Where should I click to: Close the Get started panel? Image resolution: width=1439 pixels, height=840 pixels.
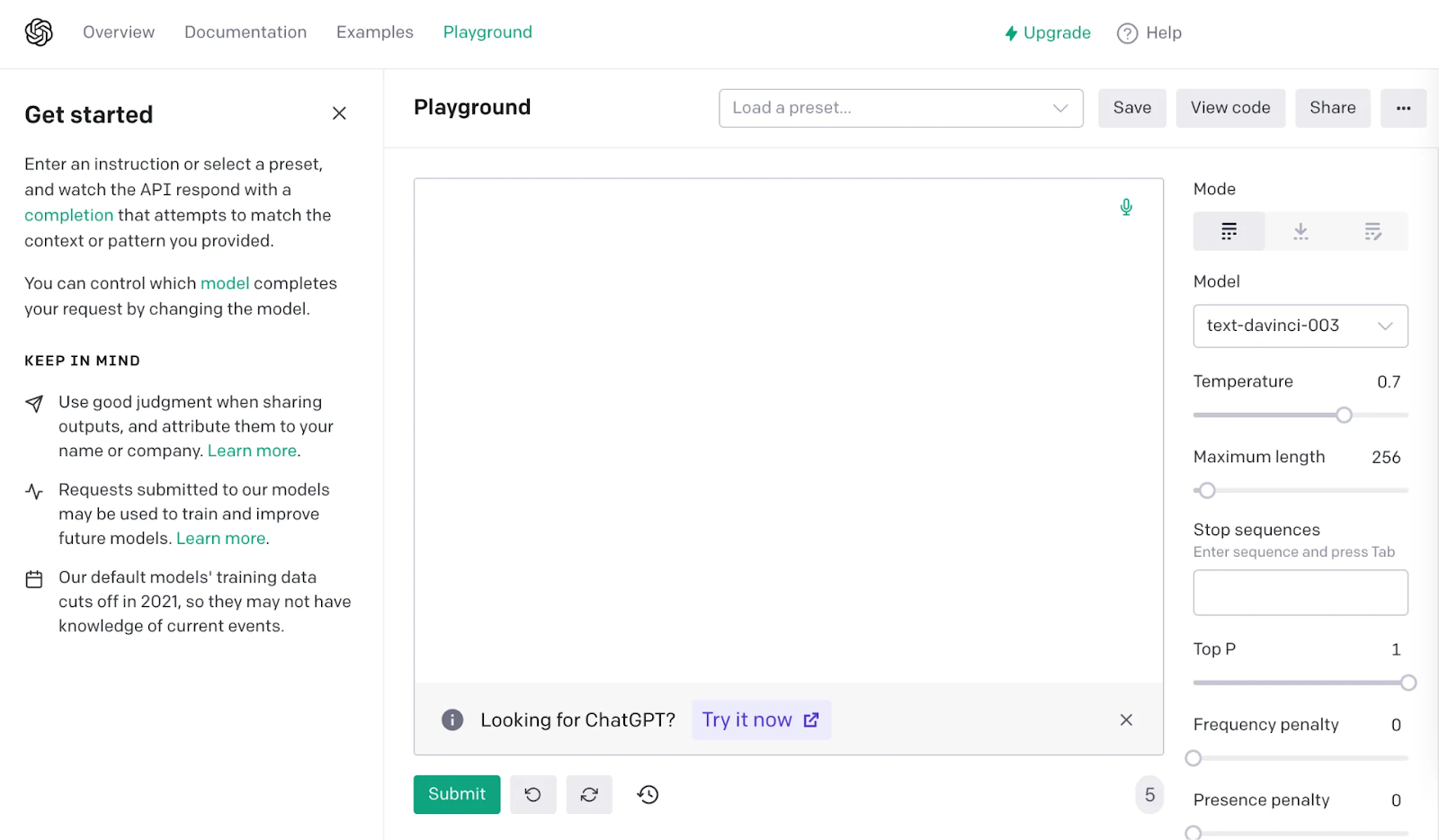tap(339, 113)
